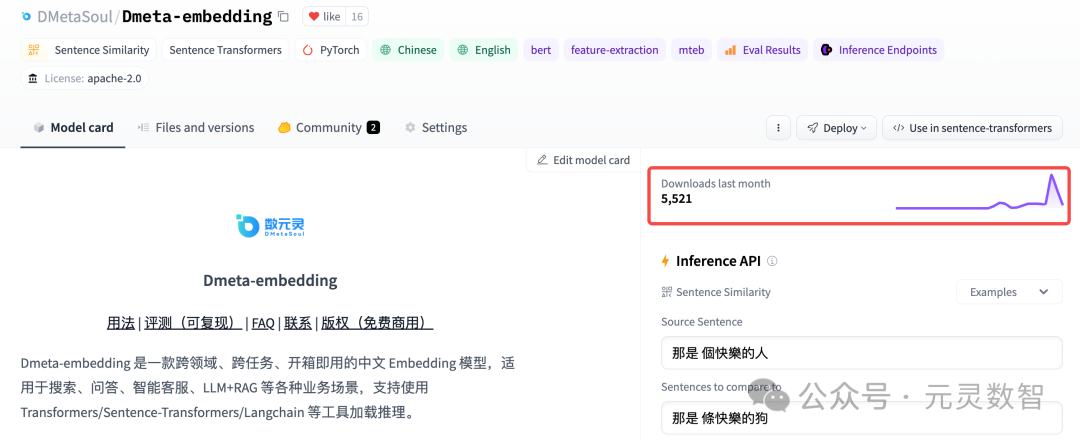Image resolution: width=1080 pixels, height=440 pixels.
Task: Click the Community tab emoji icon
Action: tap(284, 127)
